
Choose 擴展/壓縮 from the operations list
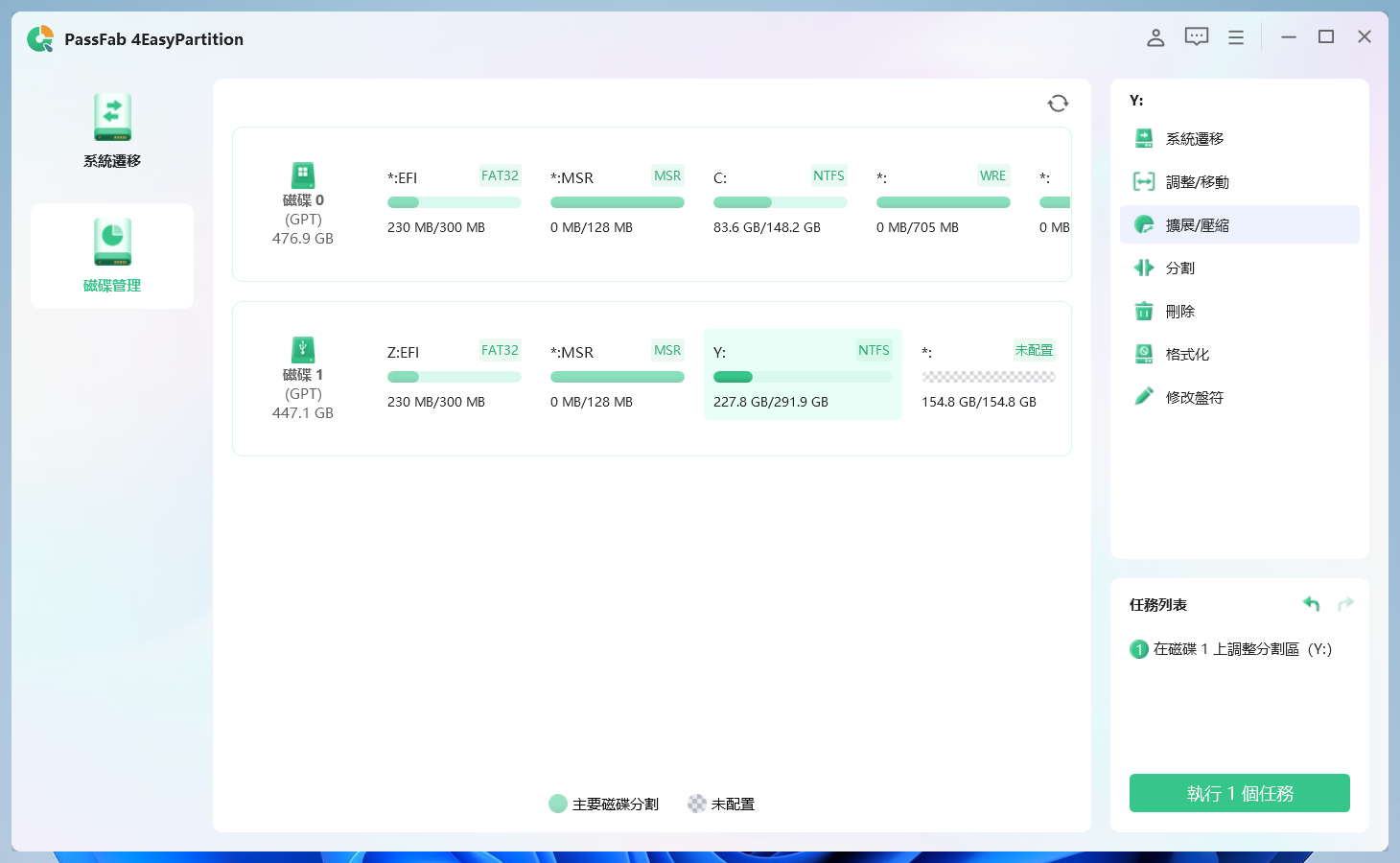[1197, 225]
